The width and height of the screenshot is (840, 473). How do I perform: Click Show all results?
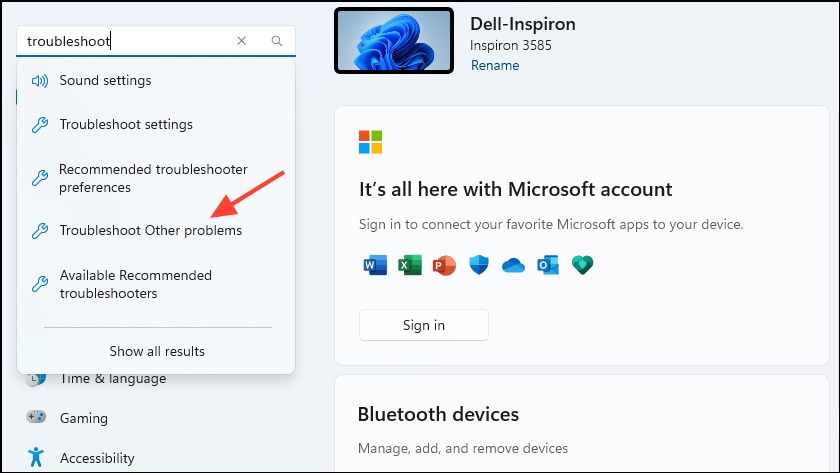pos(157,351)
